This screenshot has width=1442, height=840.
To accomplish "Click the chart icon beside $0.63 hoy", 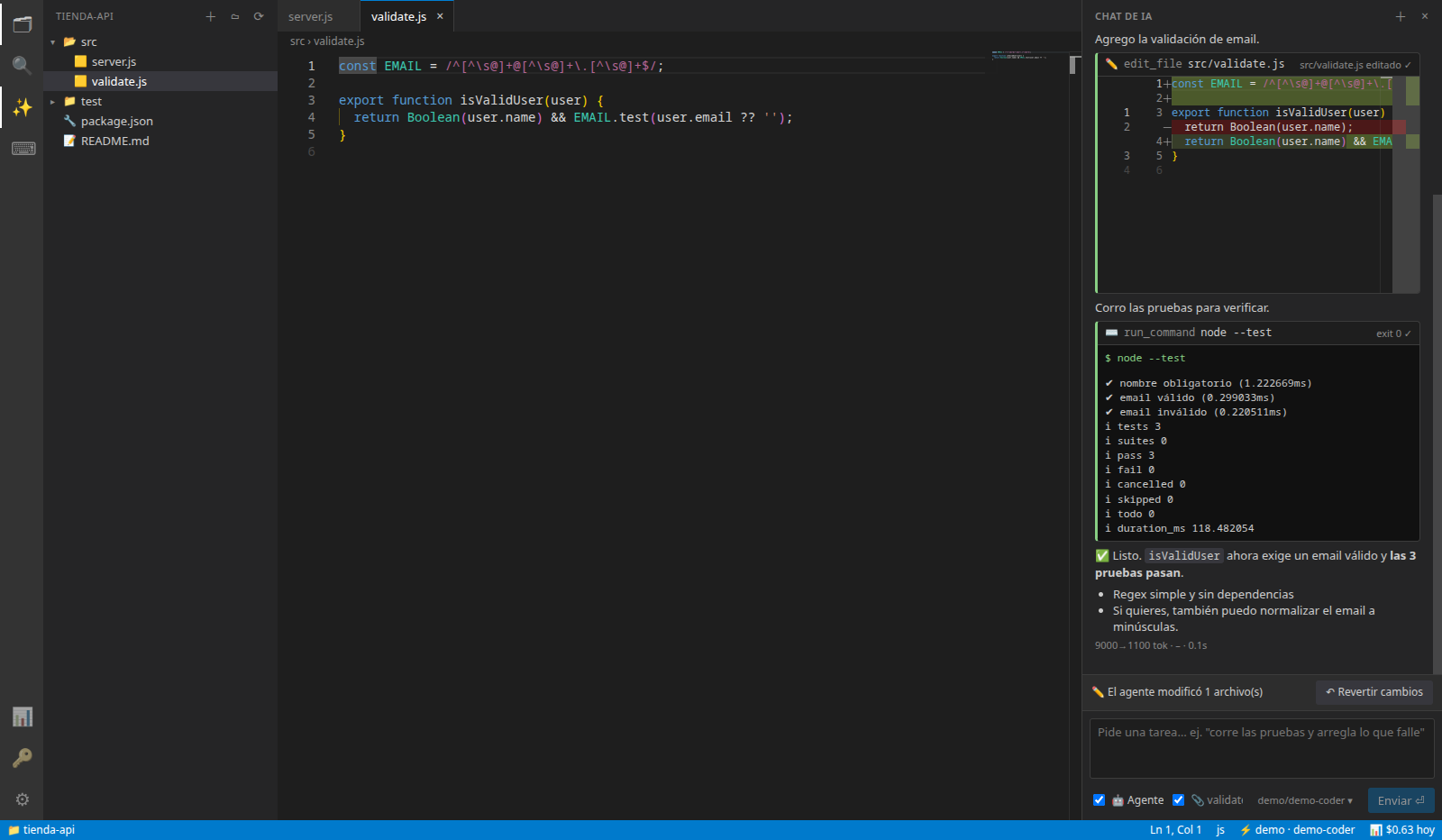I will pyautogui.click(x=1376, y=830).
